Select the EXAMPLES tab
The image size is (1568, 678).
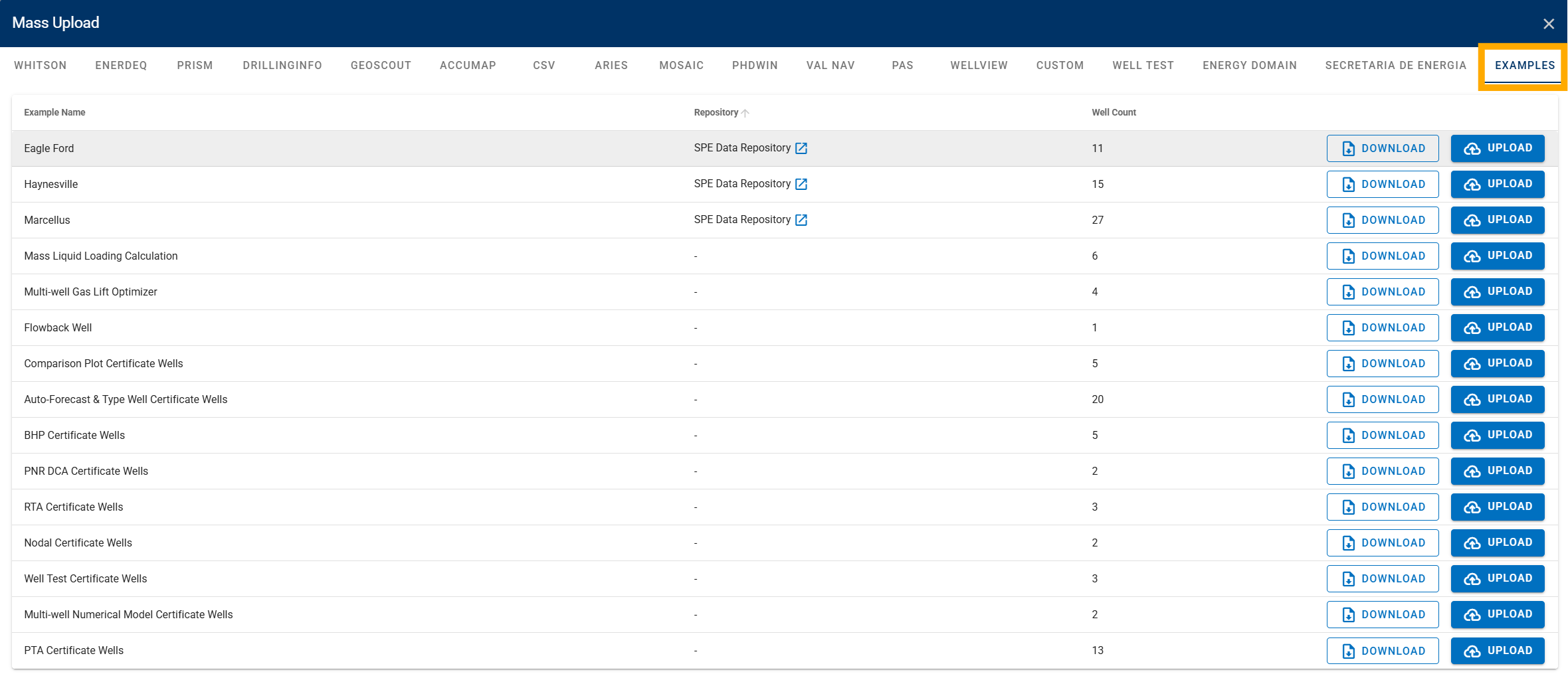1525,65
